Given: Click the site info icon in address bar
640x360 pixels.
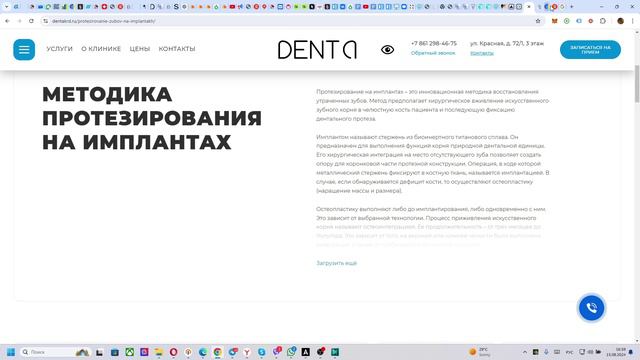Looking at the screenshot, I should click(x=45, y=21).
